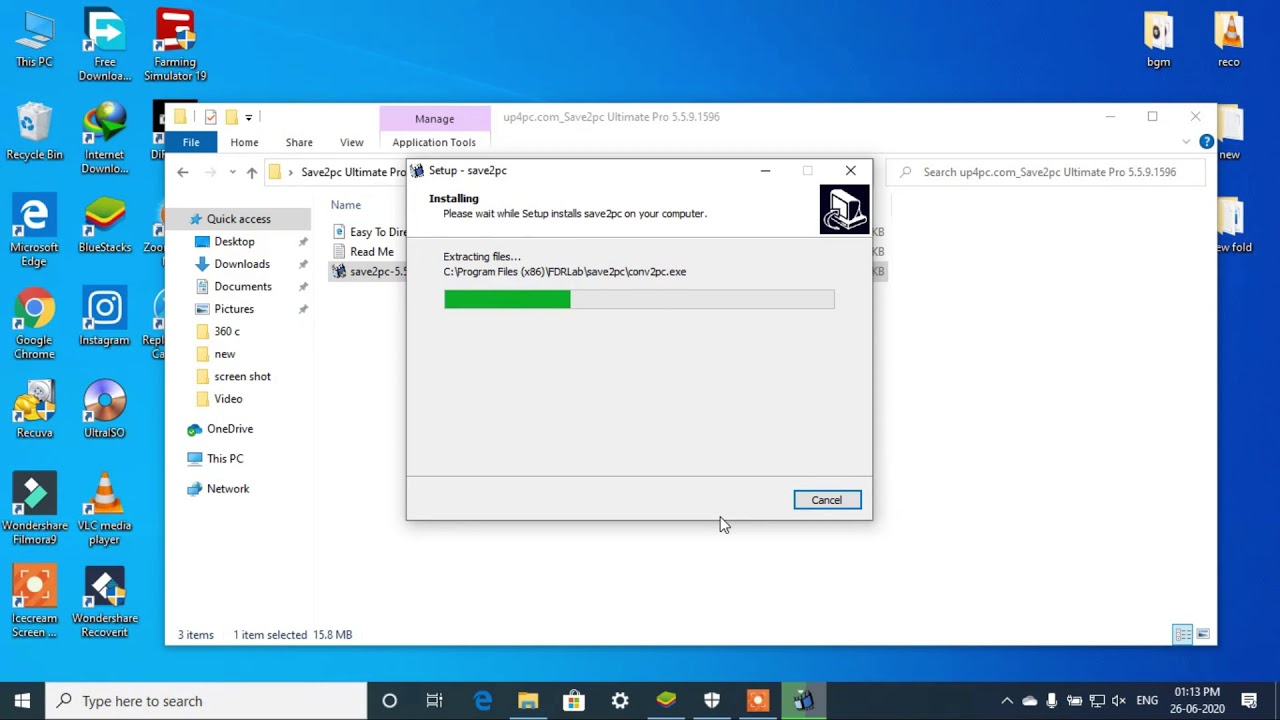Click muted volume tray icon
This screenshot has width=1280, height=720.
pos(1119,701)
